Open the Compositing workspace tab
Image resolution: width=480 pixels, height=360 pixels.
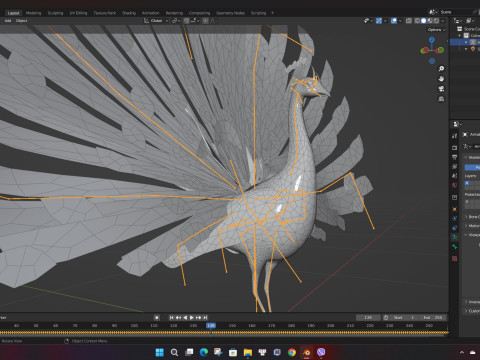(199, 13)
